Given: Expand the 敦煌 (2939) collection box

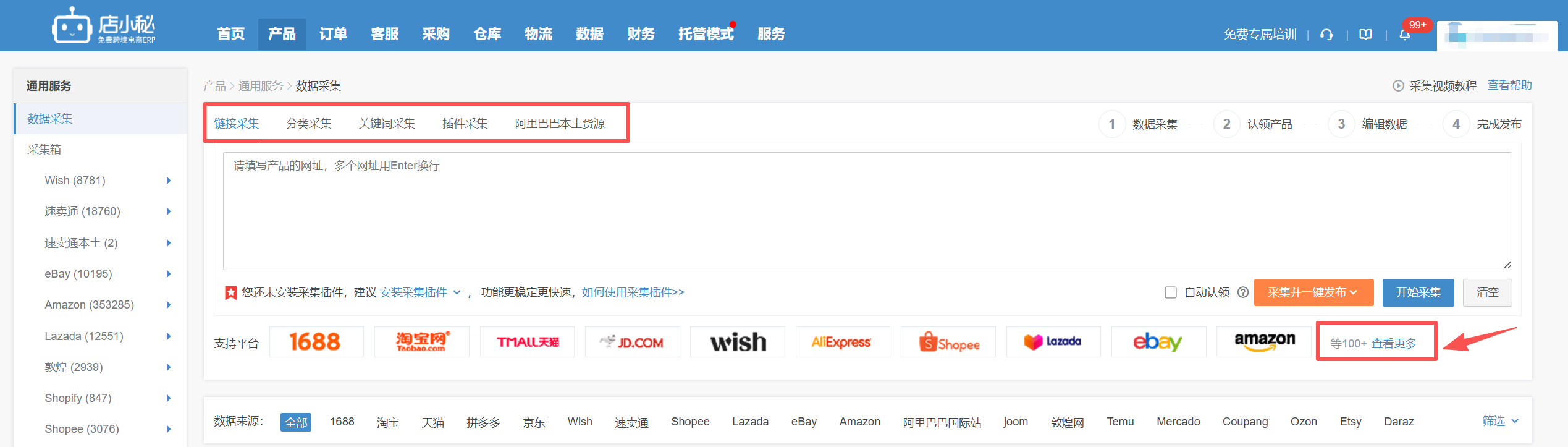Looking at the screenshot, I should 169,367.
